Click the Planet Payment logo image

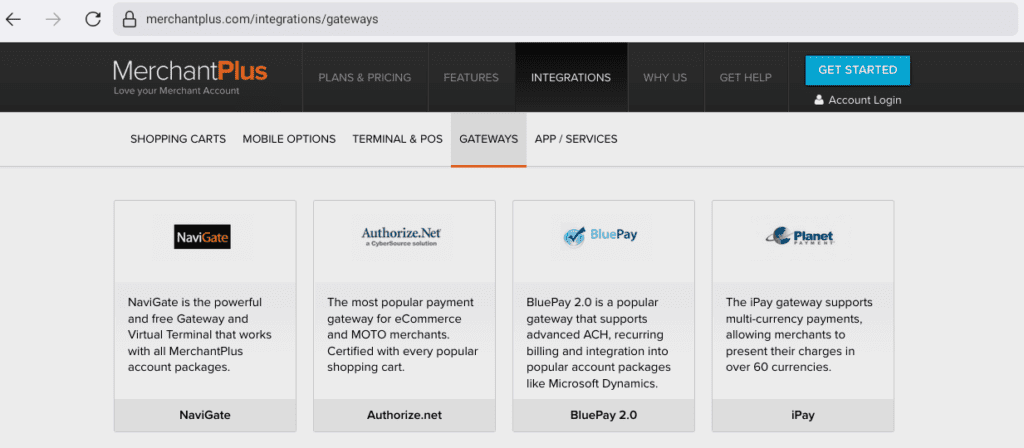[x=800, y=236]
